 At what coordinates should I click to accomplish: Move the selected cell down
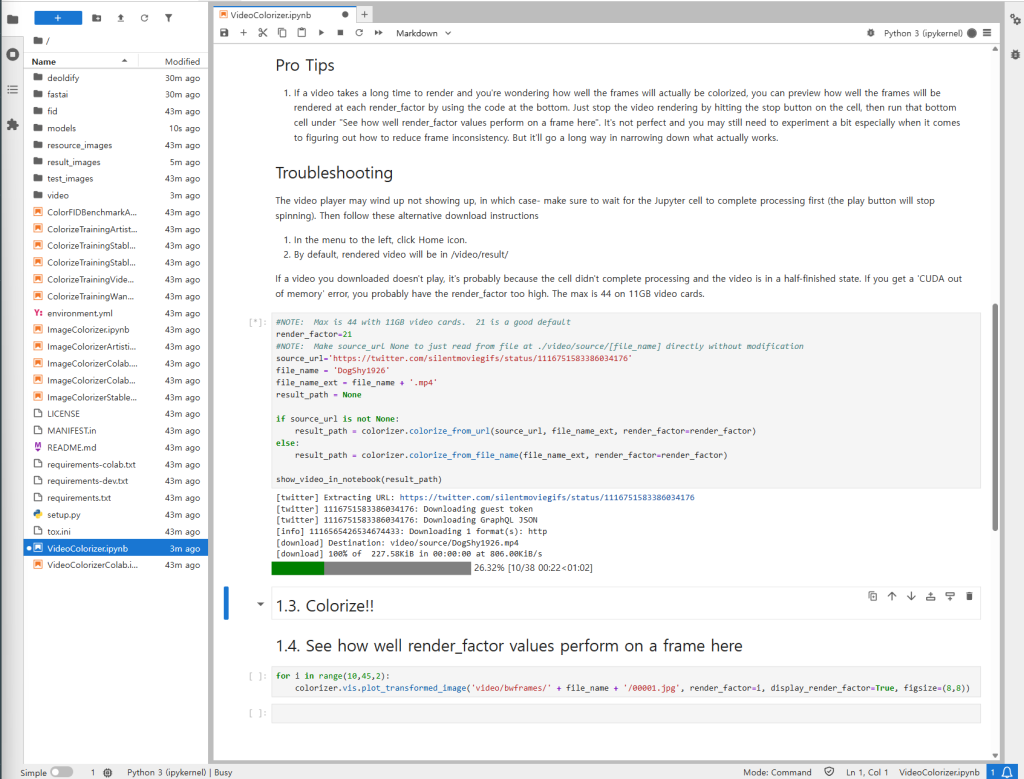(911, 596)
